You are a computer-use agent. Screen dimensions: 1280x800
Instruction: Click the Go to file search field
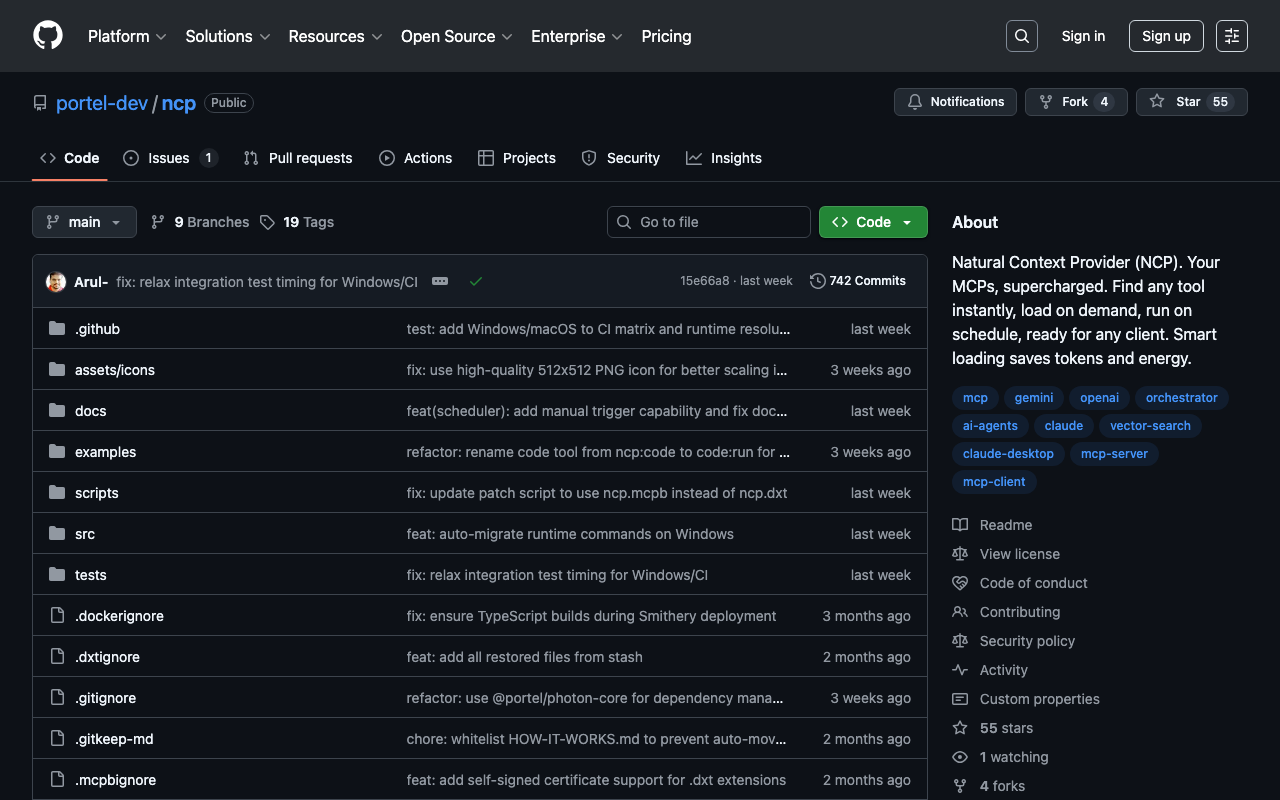[709, 222]
